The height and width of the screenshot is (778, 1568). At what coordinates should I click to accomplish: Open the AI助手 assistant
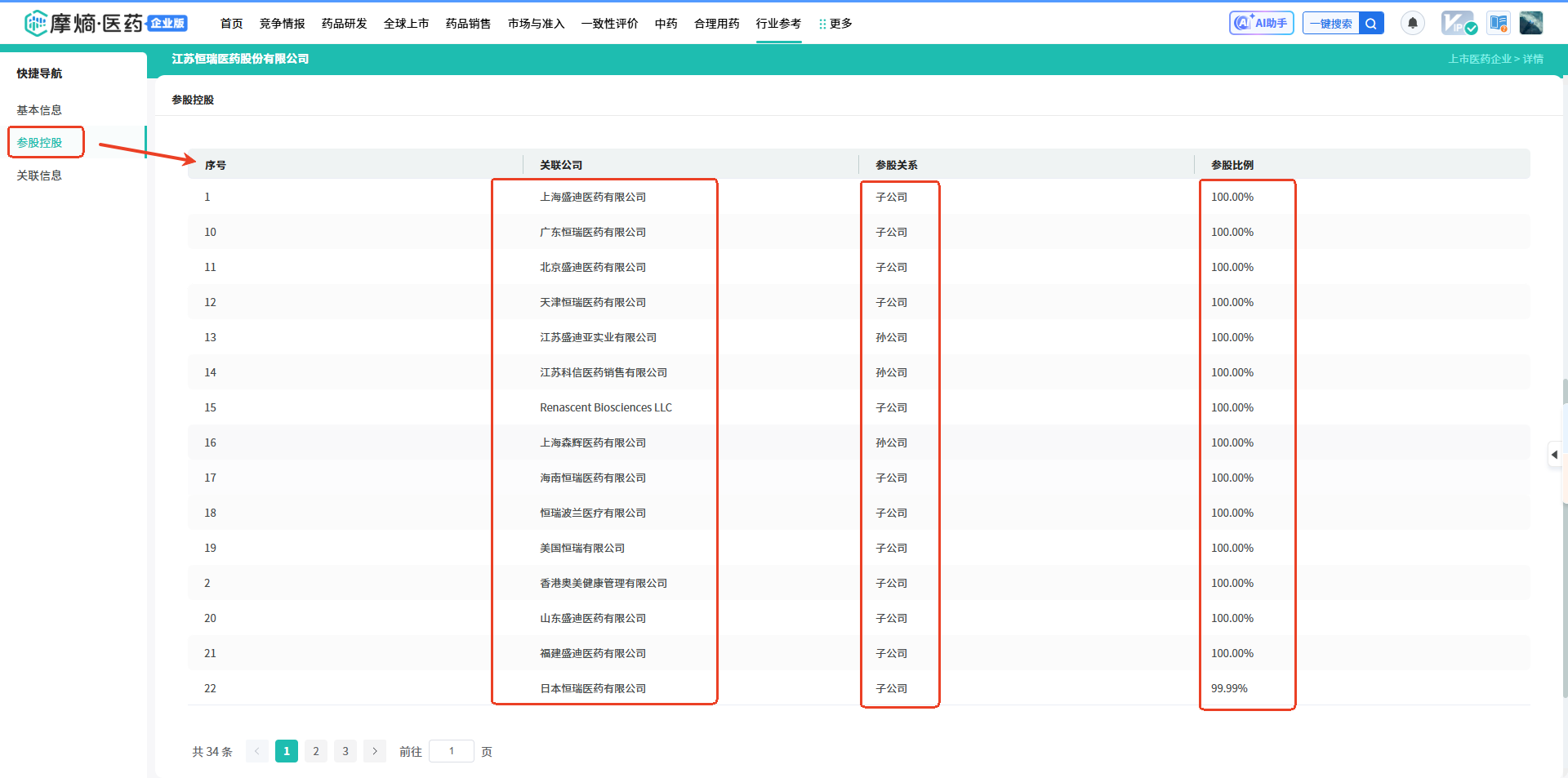coord(1261,23)
